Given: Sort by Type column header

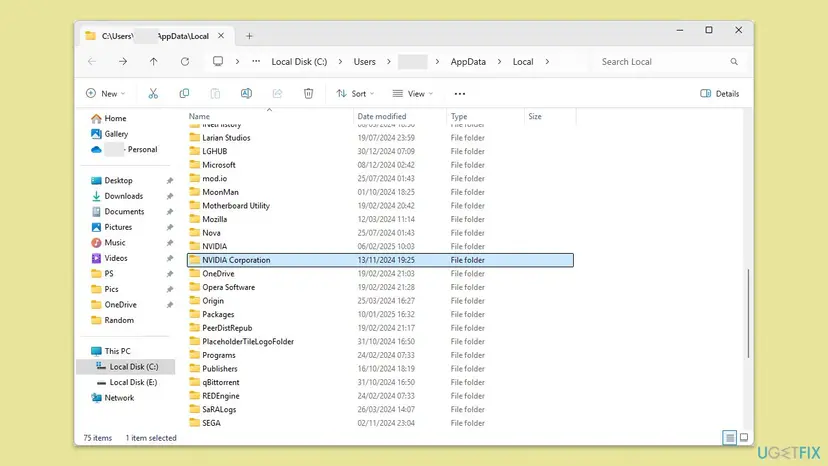Looking at the screenshot, I should [486, 116].
